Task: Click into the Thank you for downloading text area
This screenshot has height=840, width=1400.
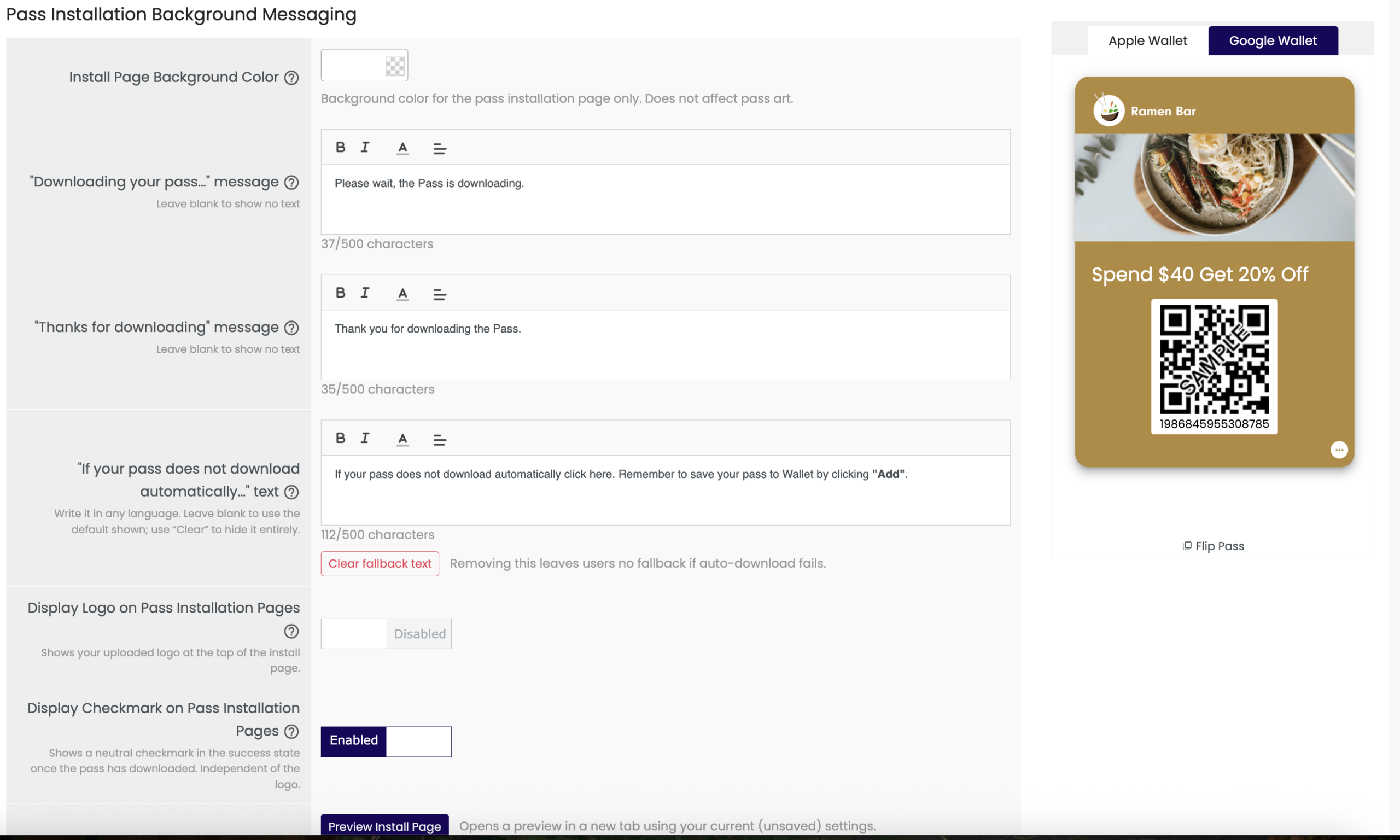Action: pyautogui.click(x=666, y=345)
